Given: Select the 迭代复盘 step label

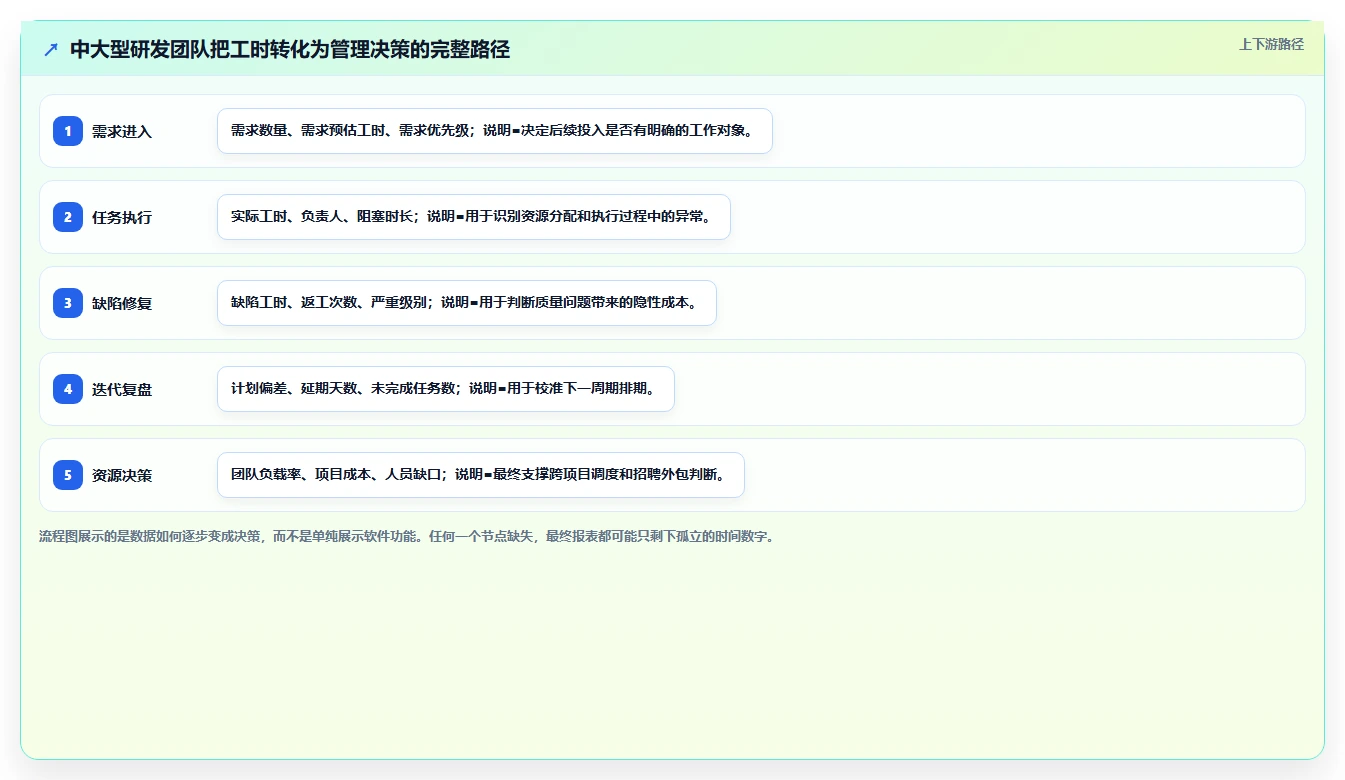Looking at the screenshot, I should (x=122, y=389).
